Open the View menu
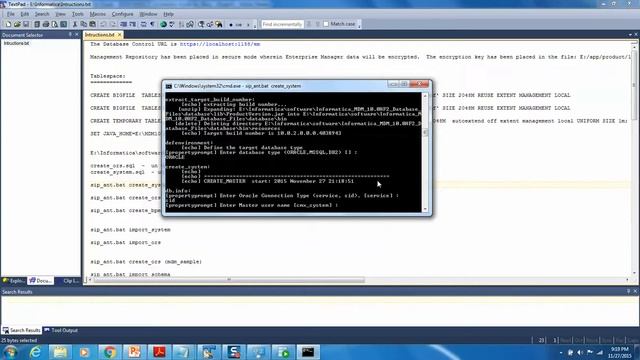Screen dimensions: 640x360 pos(60,14)
